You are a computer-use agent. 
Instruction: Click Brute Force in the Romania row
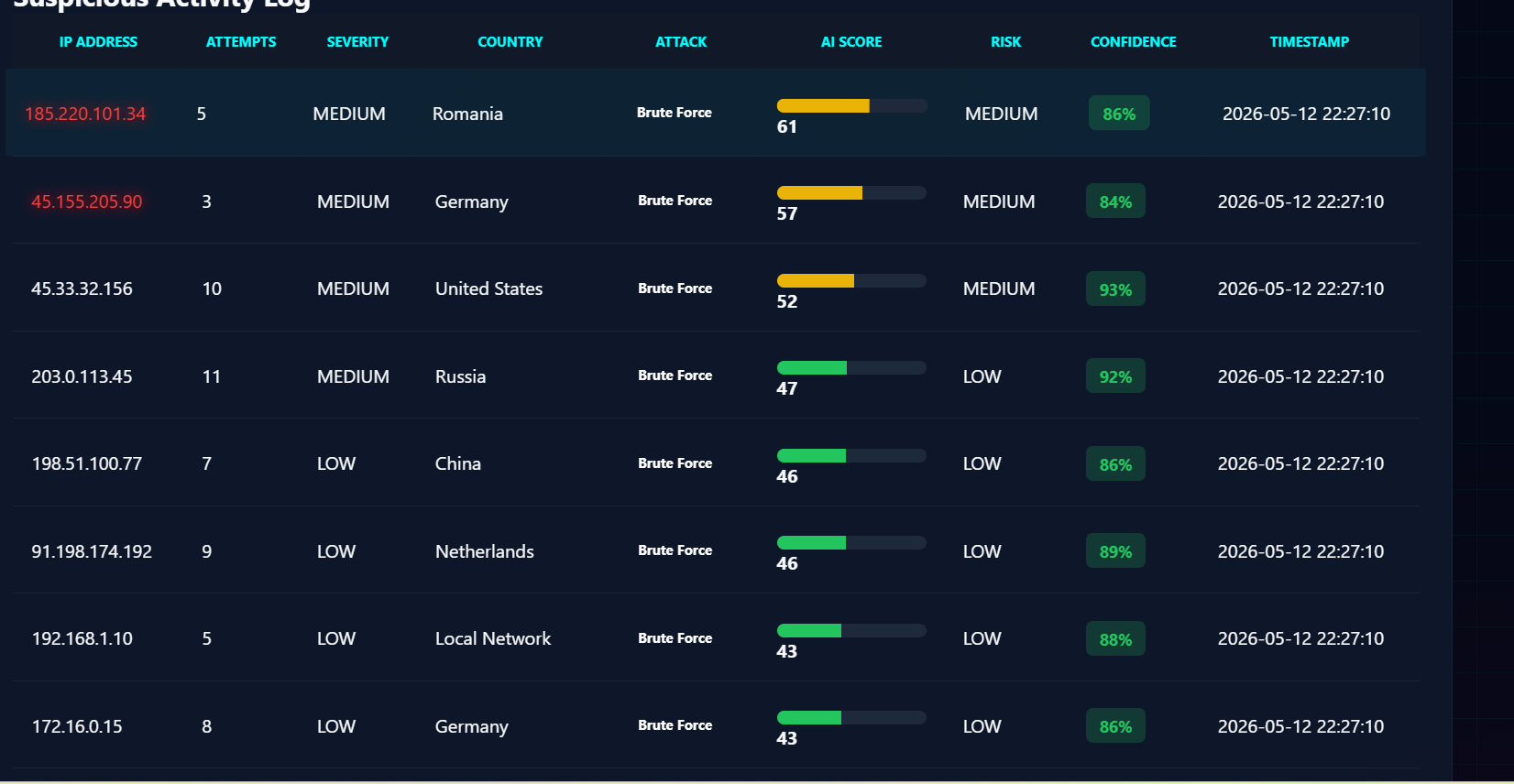click(x=674, y=113)
